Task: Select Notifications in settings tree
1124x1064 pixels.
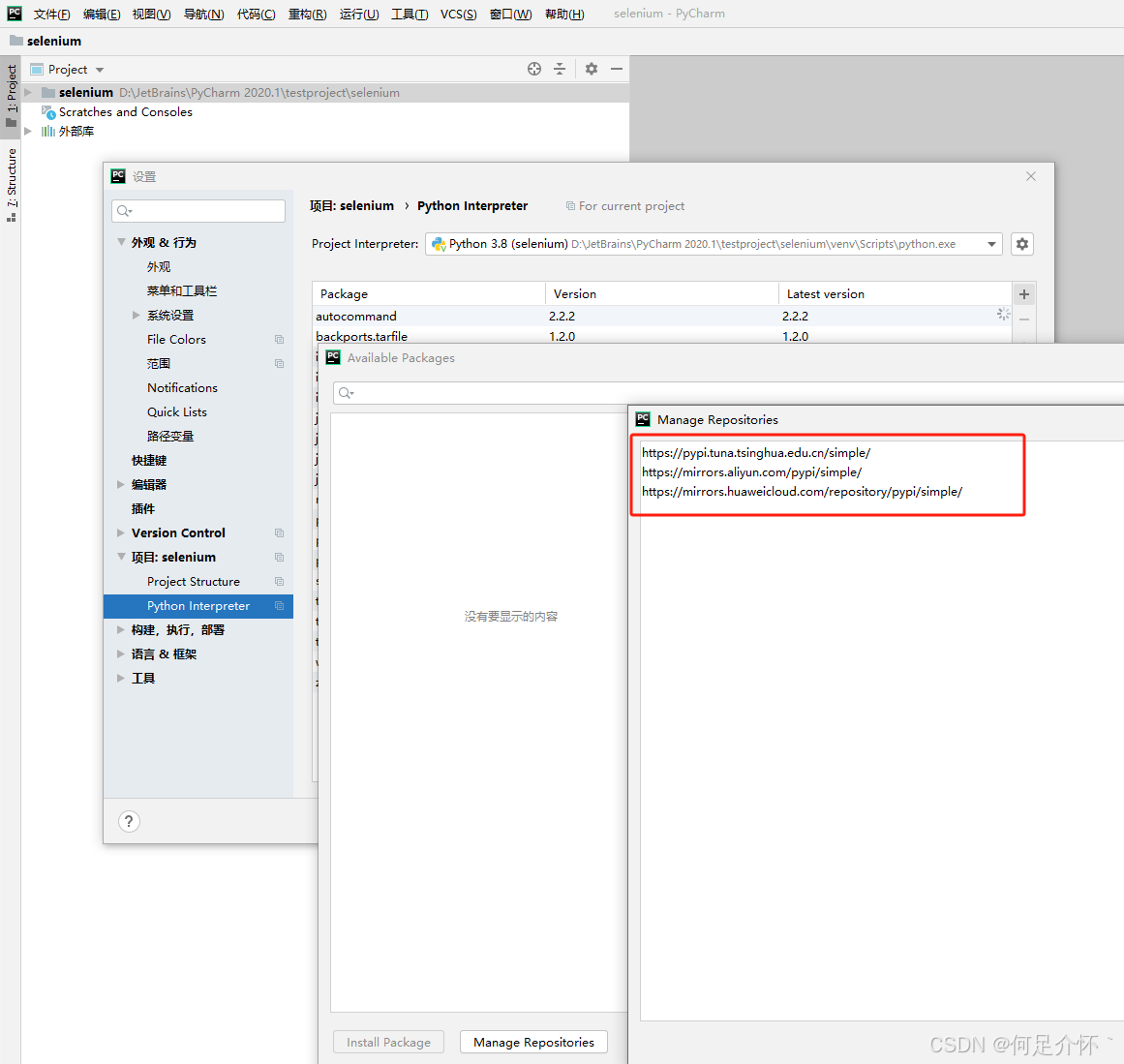Action: [182, 388]
